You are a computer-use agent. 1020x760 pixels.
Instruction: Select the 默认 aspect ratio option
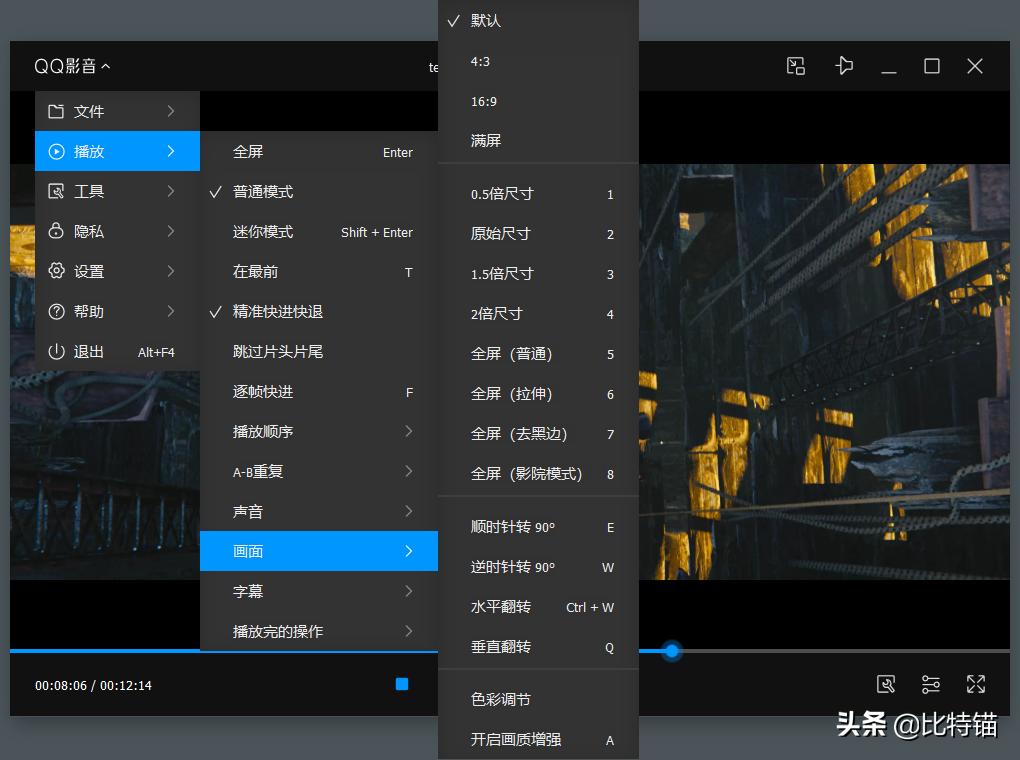(486, 20)
